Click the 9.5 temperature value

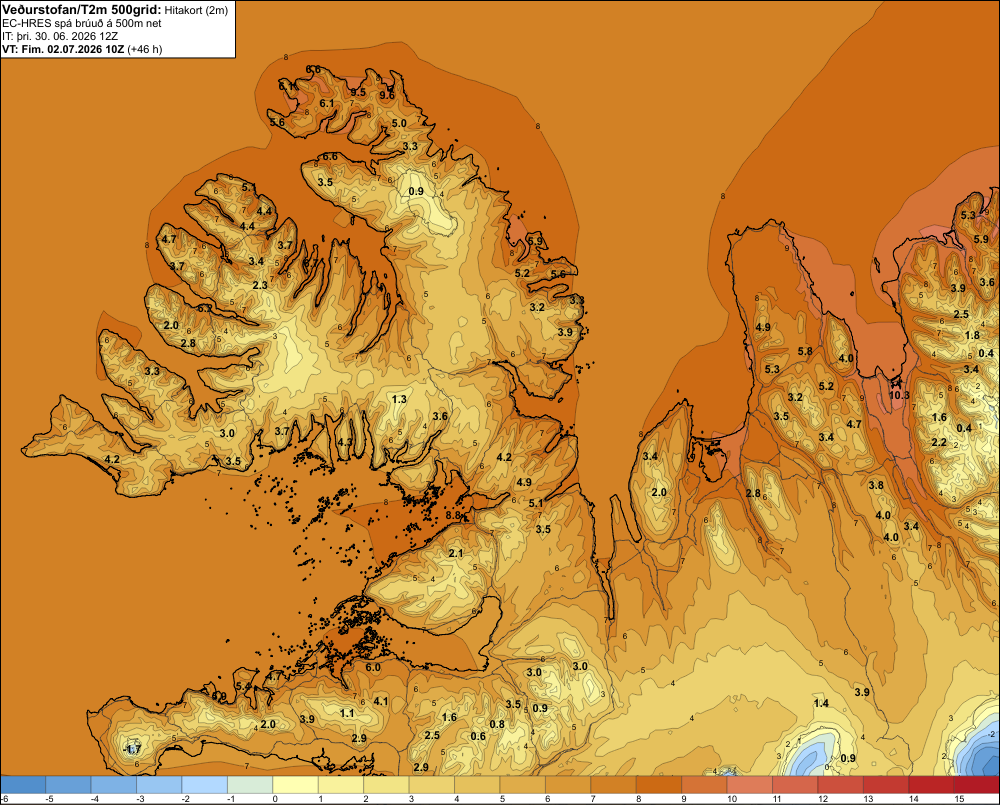[358, 92]
